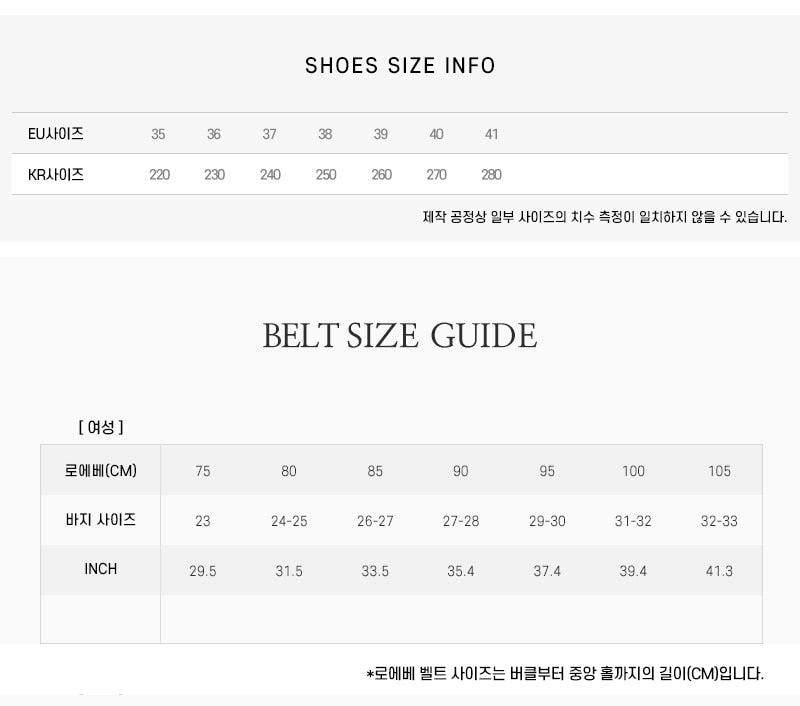Click KR size 280 value

491,174
